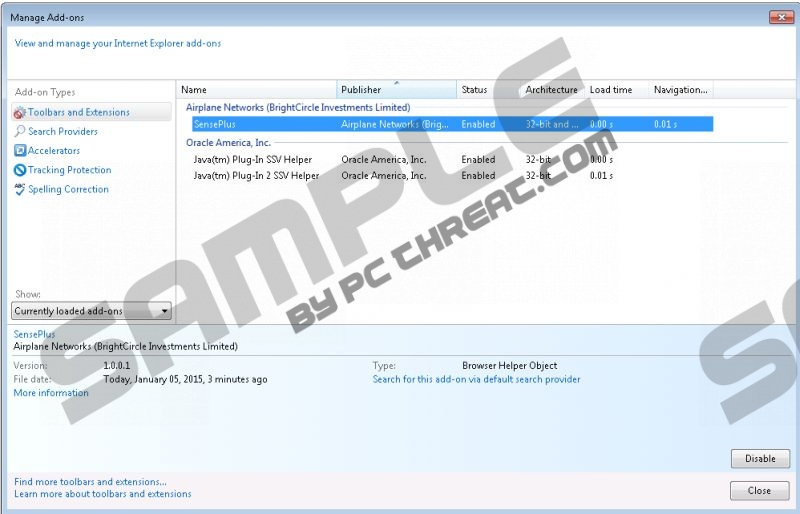The width and height of the screenshot is (800, 514).
Task: Open the Show add-ons dropdown
Action: coord(91,311)
